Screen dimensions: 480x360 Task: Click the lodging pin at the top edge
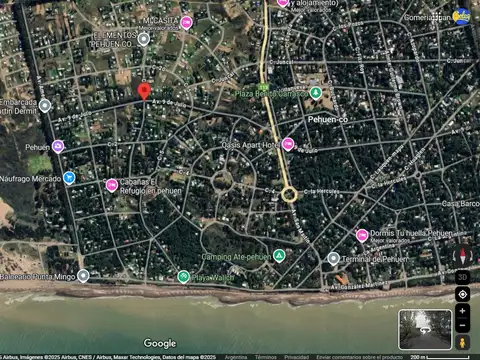tap(283, 3)
